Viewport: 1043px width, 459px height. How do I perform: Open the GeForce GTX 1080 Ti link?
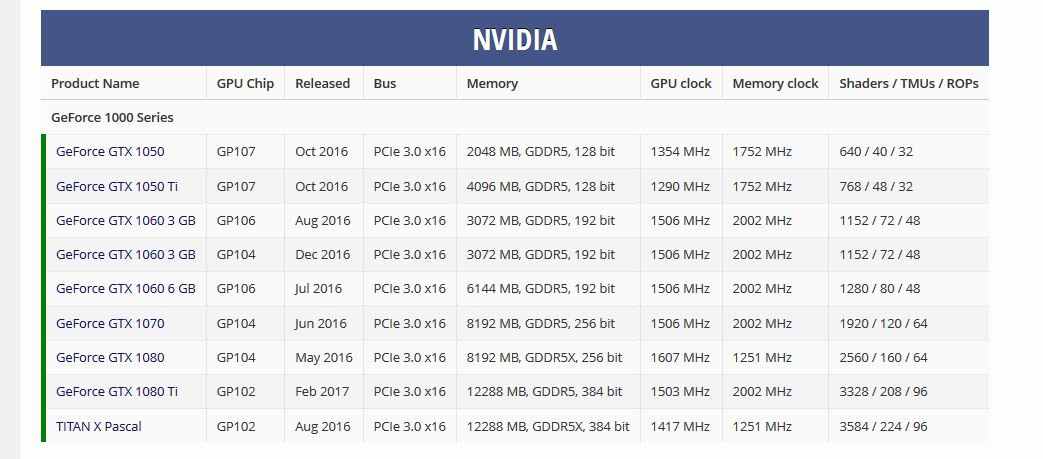[117, 392]
